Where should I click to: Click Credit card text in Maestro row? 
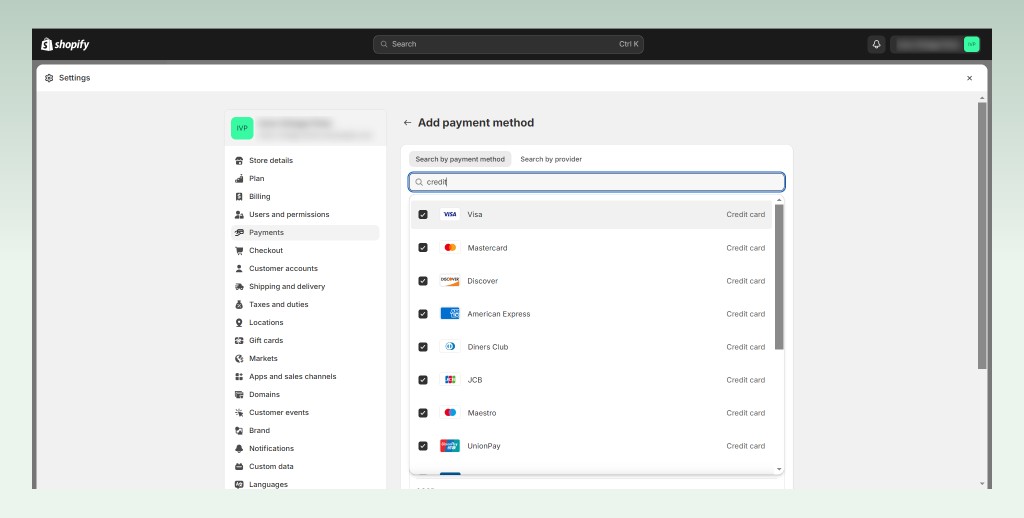pyautogui.click(x=746, y=413)
